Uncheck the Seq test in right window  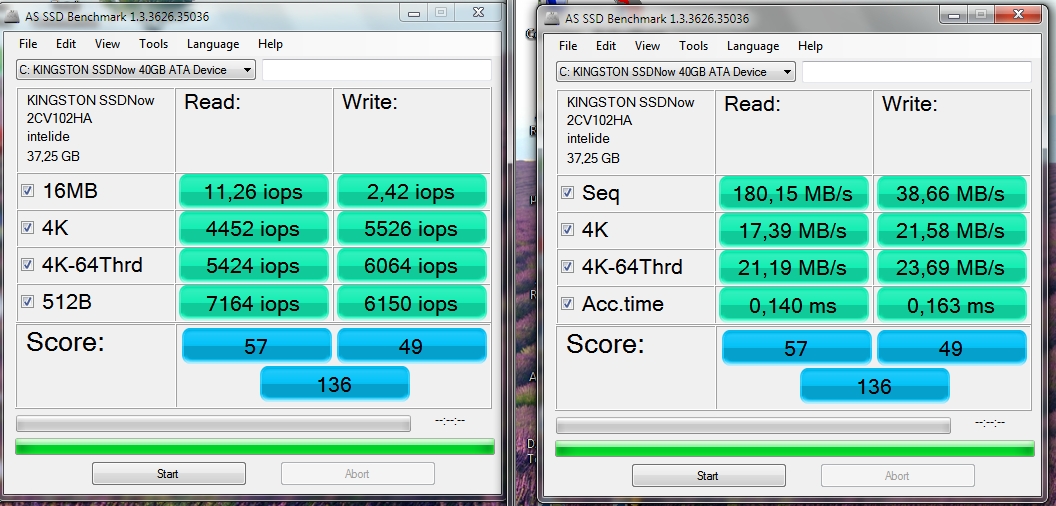(x=567, y=193)
